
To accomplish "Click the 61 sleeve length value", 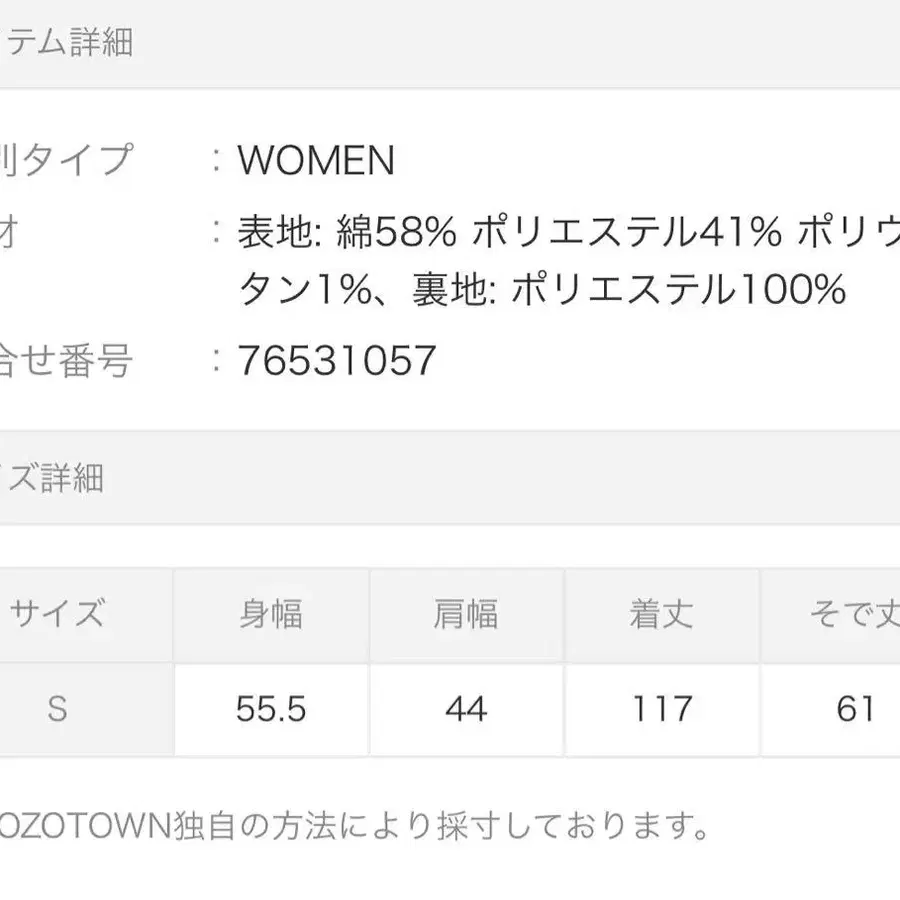I will (x=853, y=709).
